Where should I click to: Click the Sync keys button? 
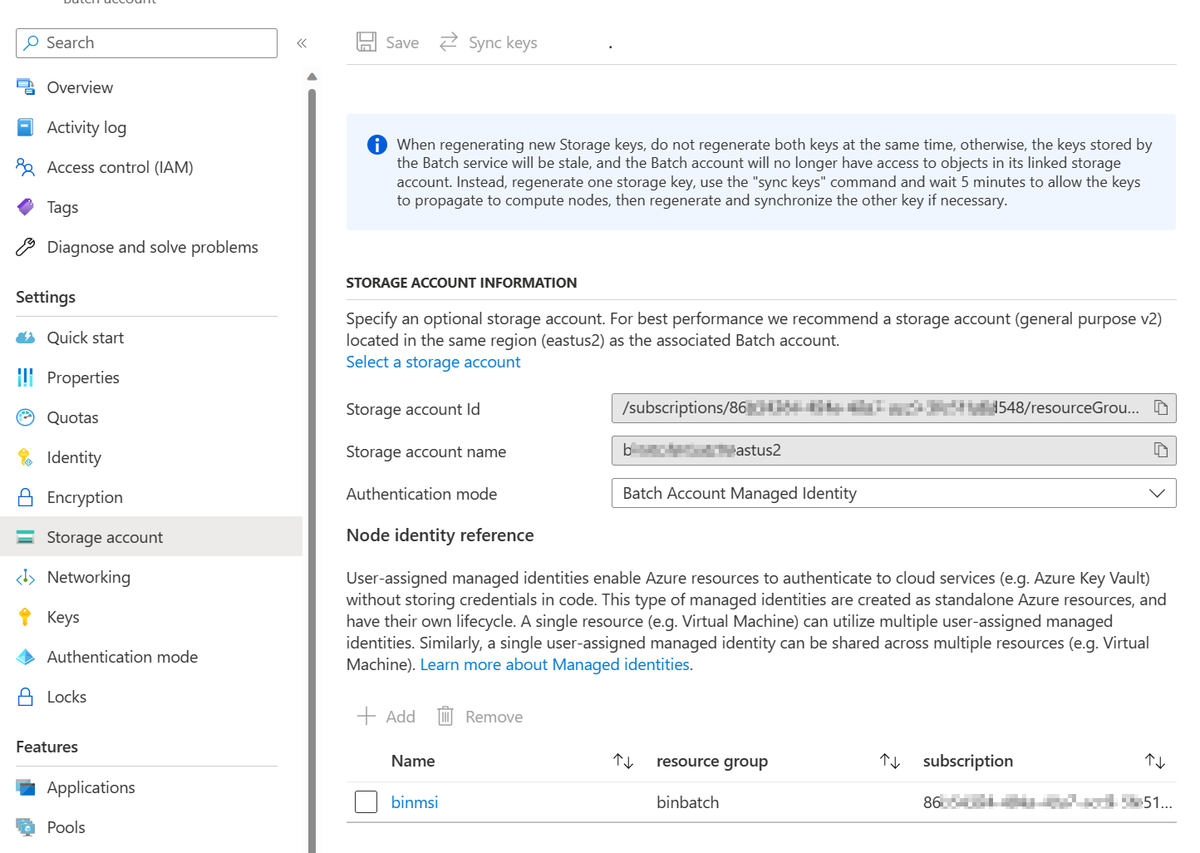pos(489,42)
